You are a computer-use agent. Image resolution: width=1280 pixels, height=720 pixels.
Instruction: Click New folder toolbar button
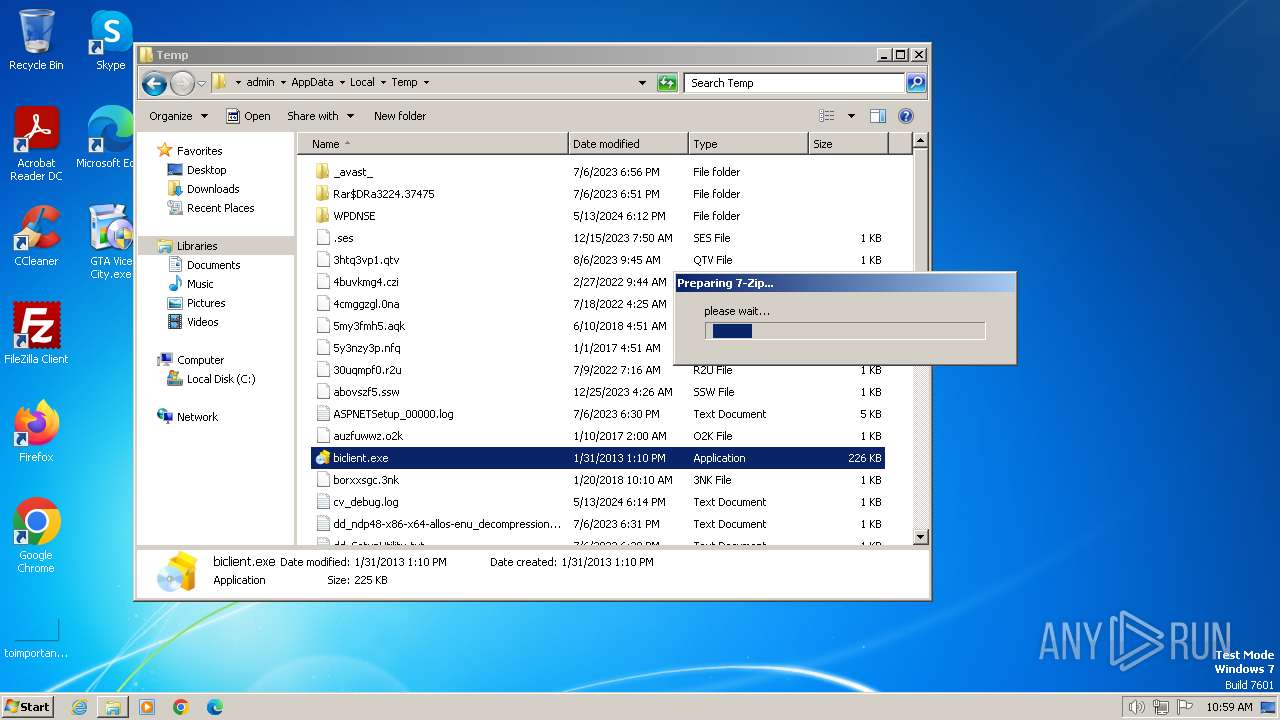400,116
